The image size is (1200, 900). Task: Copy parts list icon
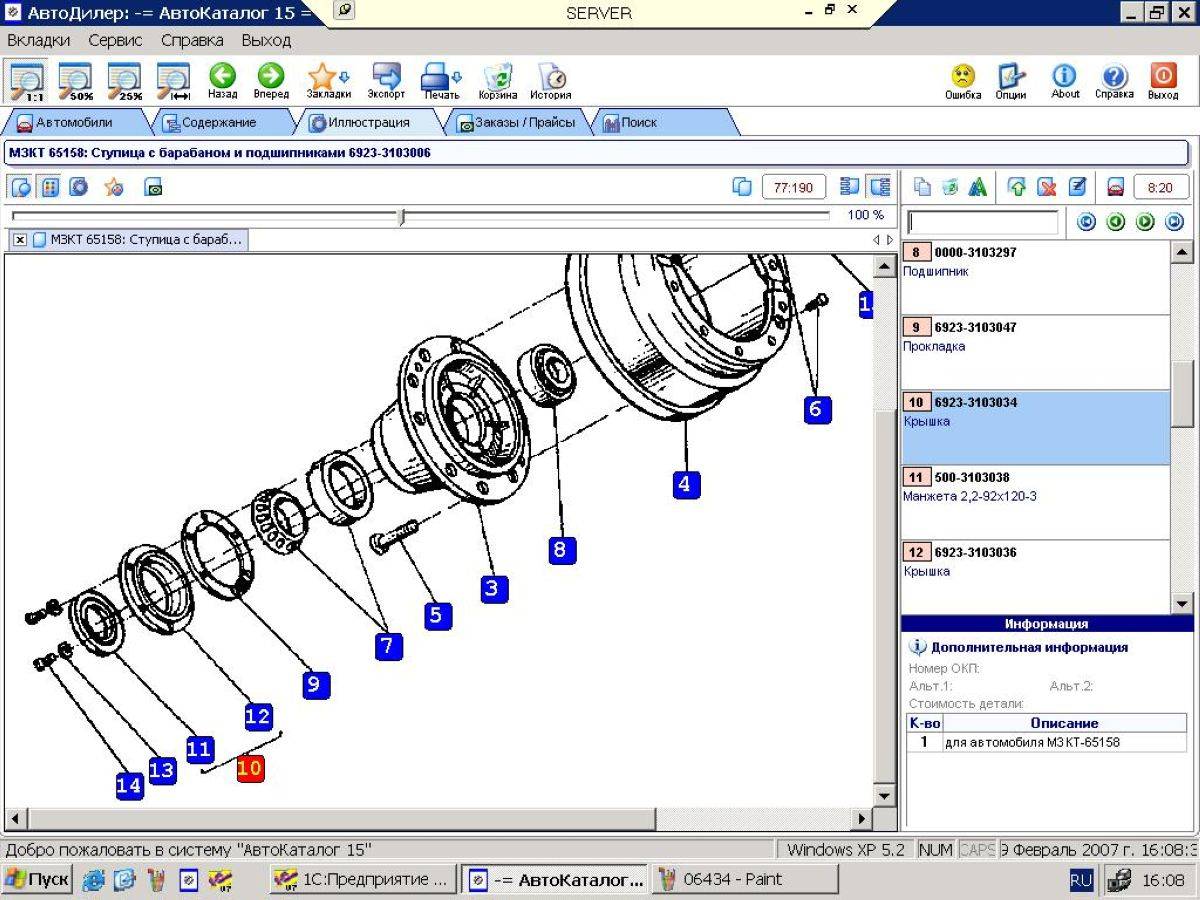pos(923,187)
